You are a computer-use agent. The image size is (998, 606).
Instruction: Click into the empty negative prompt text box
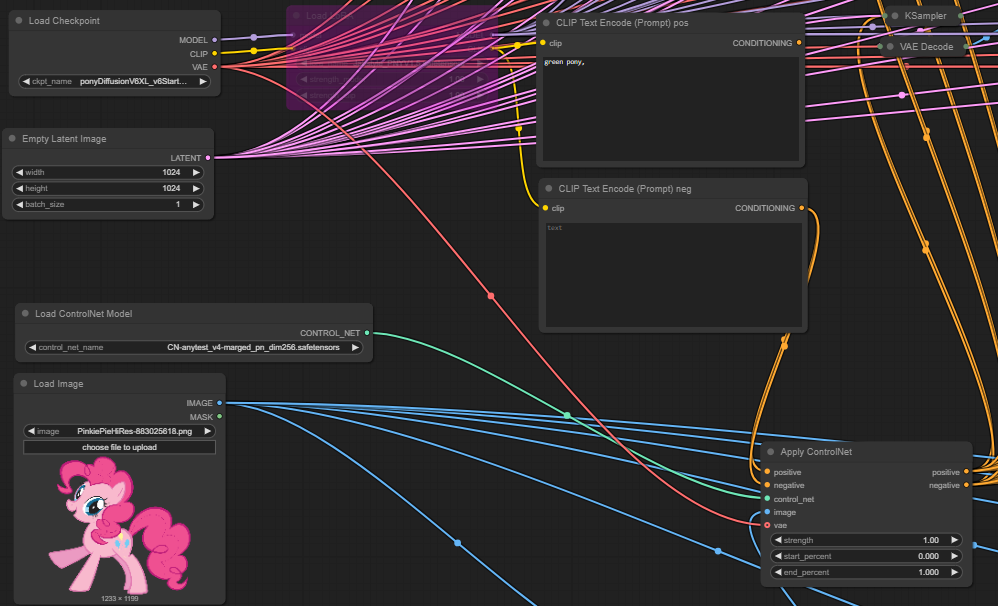pyautogui.click(x=673, y=274)
